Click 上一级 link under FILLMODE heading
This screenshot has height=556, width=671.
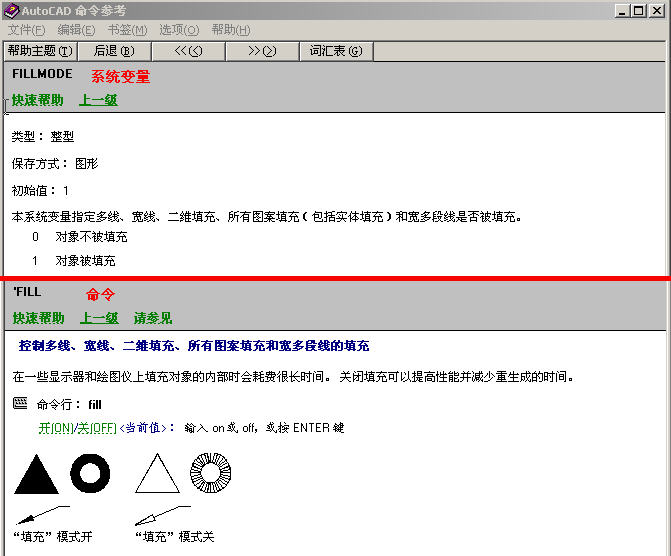coord(98,100)
